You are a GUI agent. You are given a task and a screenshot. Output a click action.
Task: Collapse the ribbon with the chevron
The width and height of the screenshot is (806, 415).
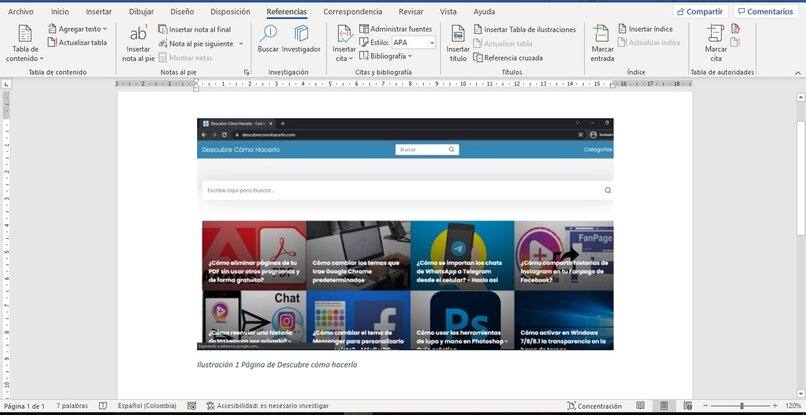pos(798,73)
